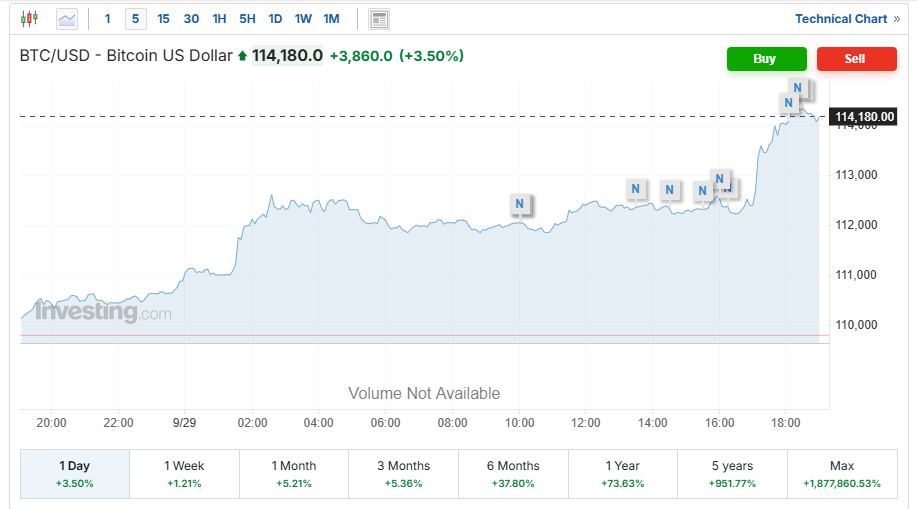917x509 pixels.
Task: Set chart interval to 1 minute
Action: (108, 18)
